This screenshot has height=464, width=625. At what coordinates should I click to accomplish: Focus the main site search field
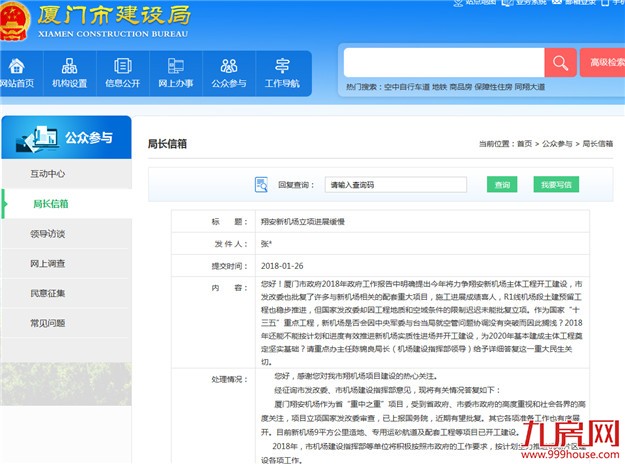click(444, 63)
